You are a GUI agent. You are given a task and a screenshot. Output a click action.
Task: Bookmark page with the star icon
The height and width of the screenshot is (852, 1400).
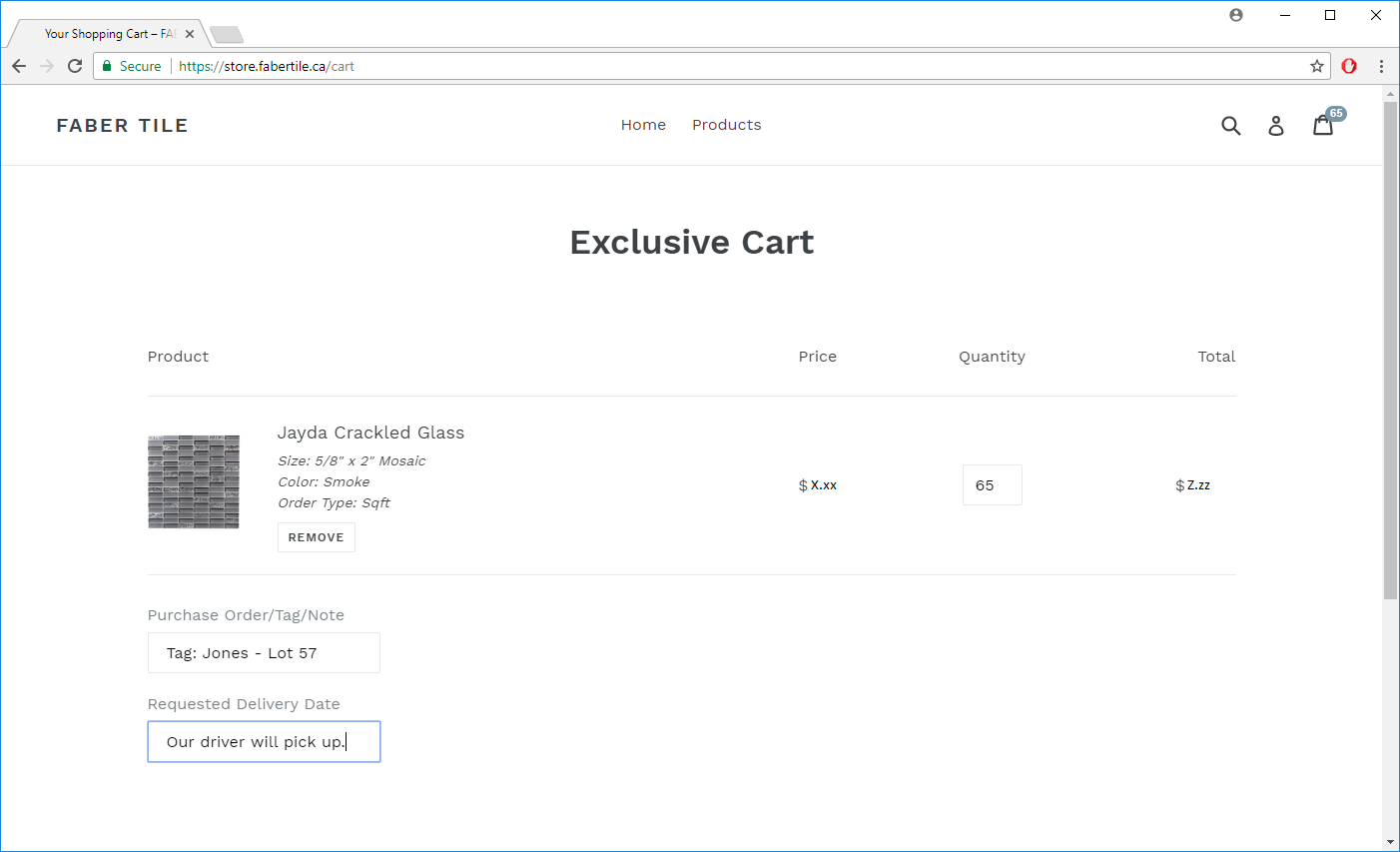[x=1317, y=66]
